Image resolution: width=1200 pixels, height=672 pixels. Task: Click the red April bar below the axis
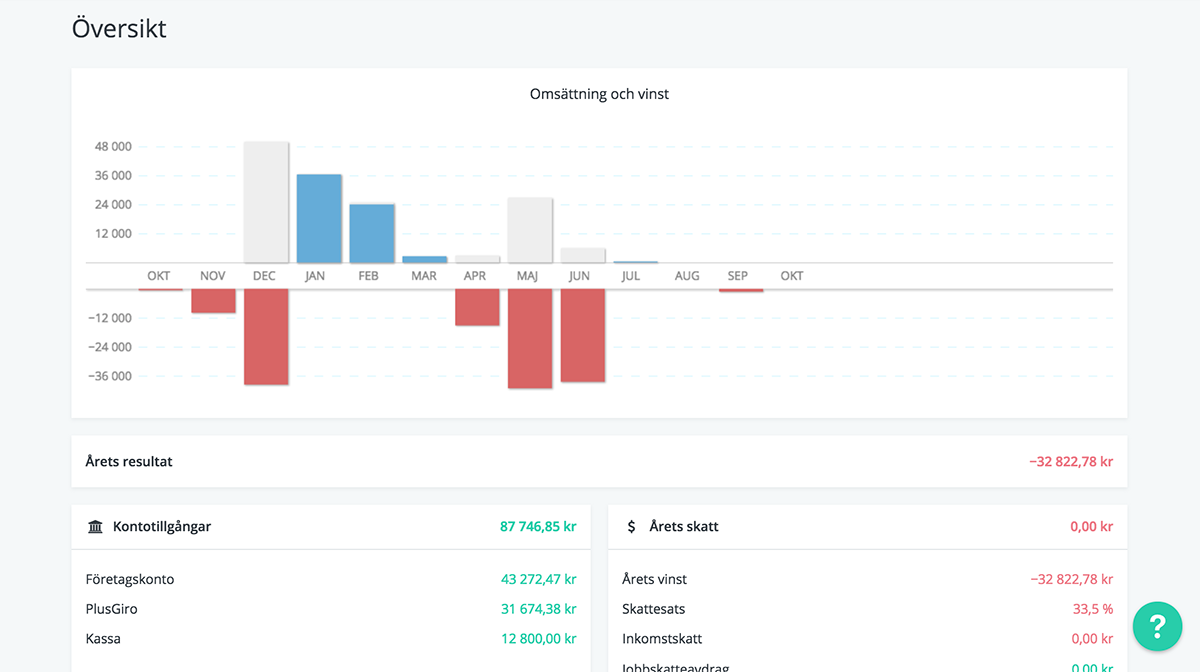point(477,307)
